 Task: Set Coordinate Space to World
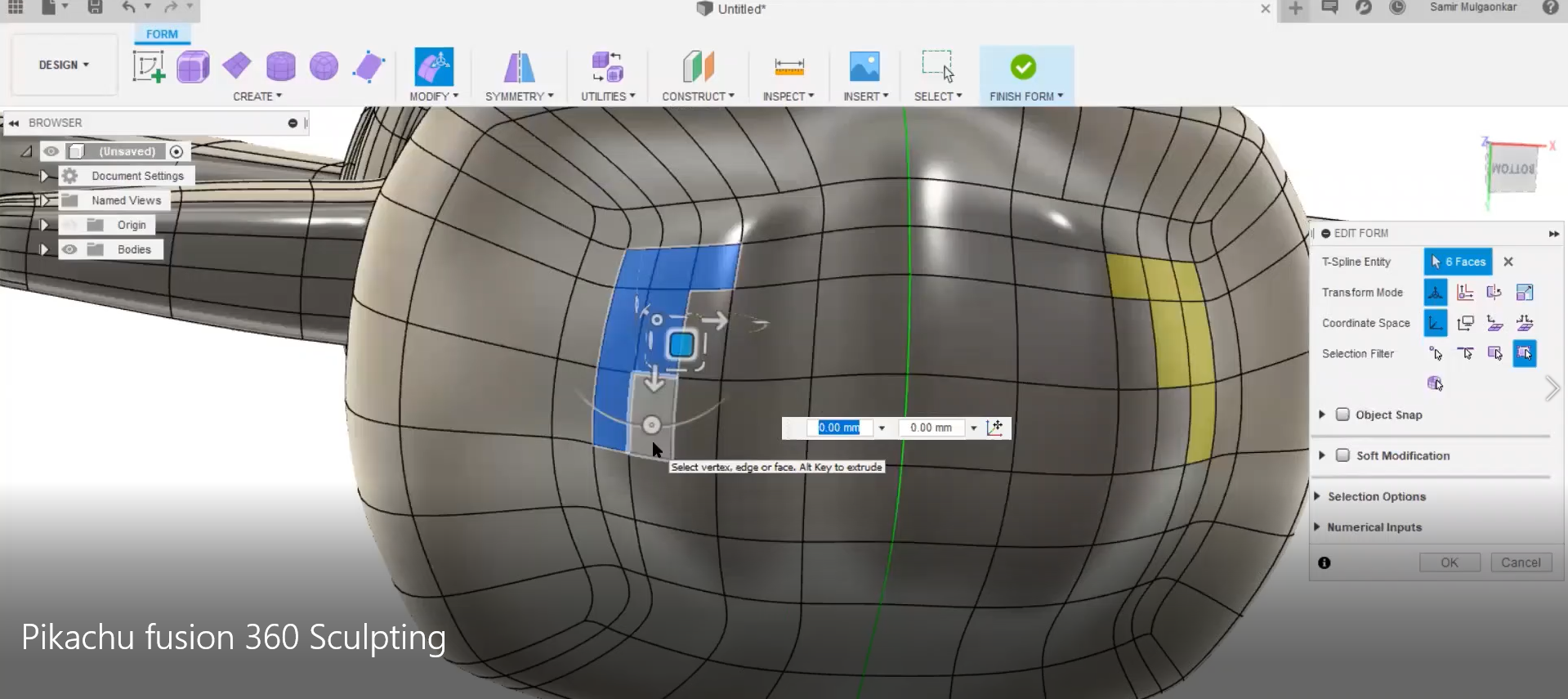click(x=1436, y=323)
